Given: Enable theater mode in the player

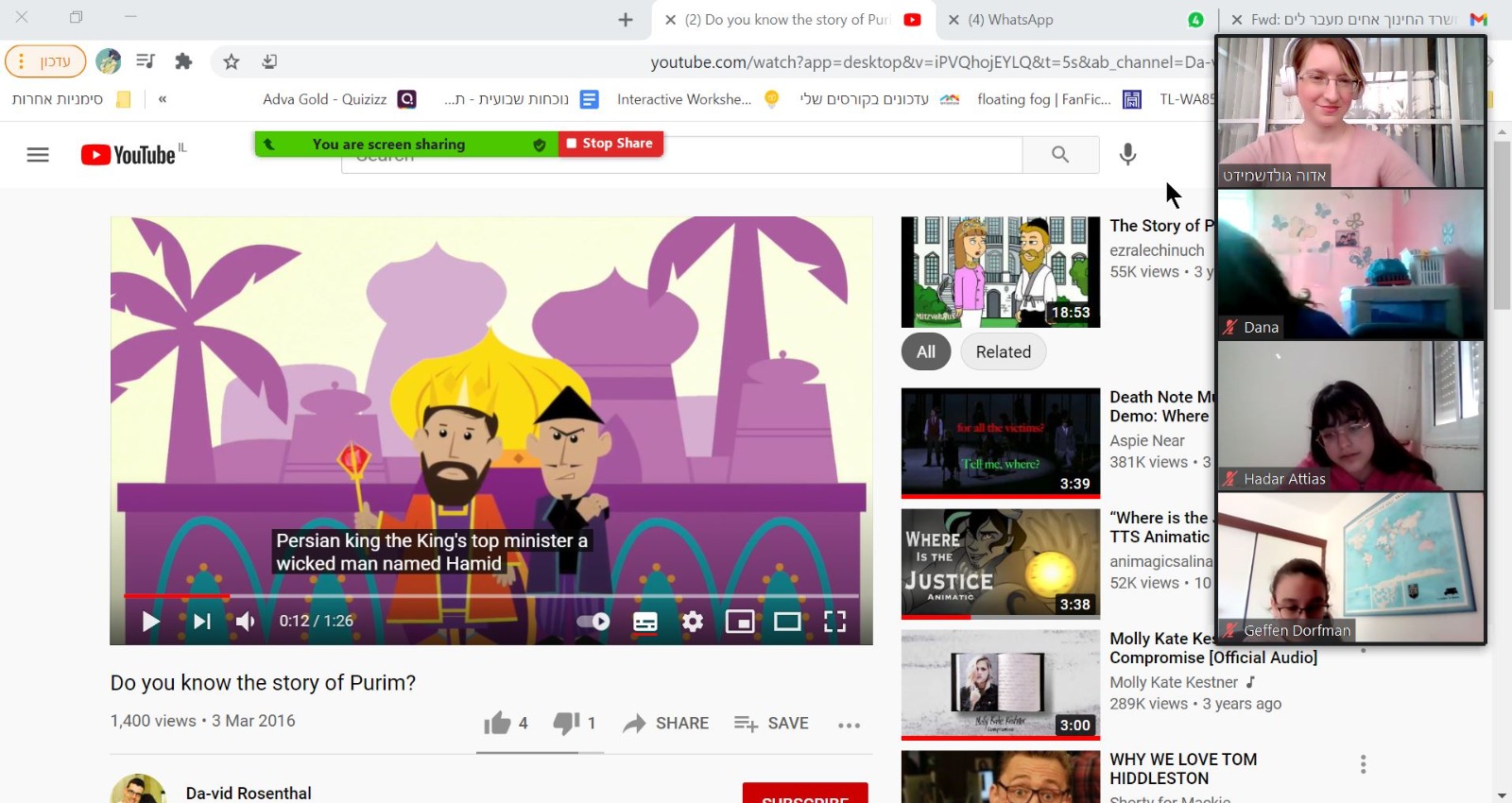Looking at the screenshot, I should 787,621.
